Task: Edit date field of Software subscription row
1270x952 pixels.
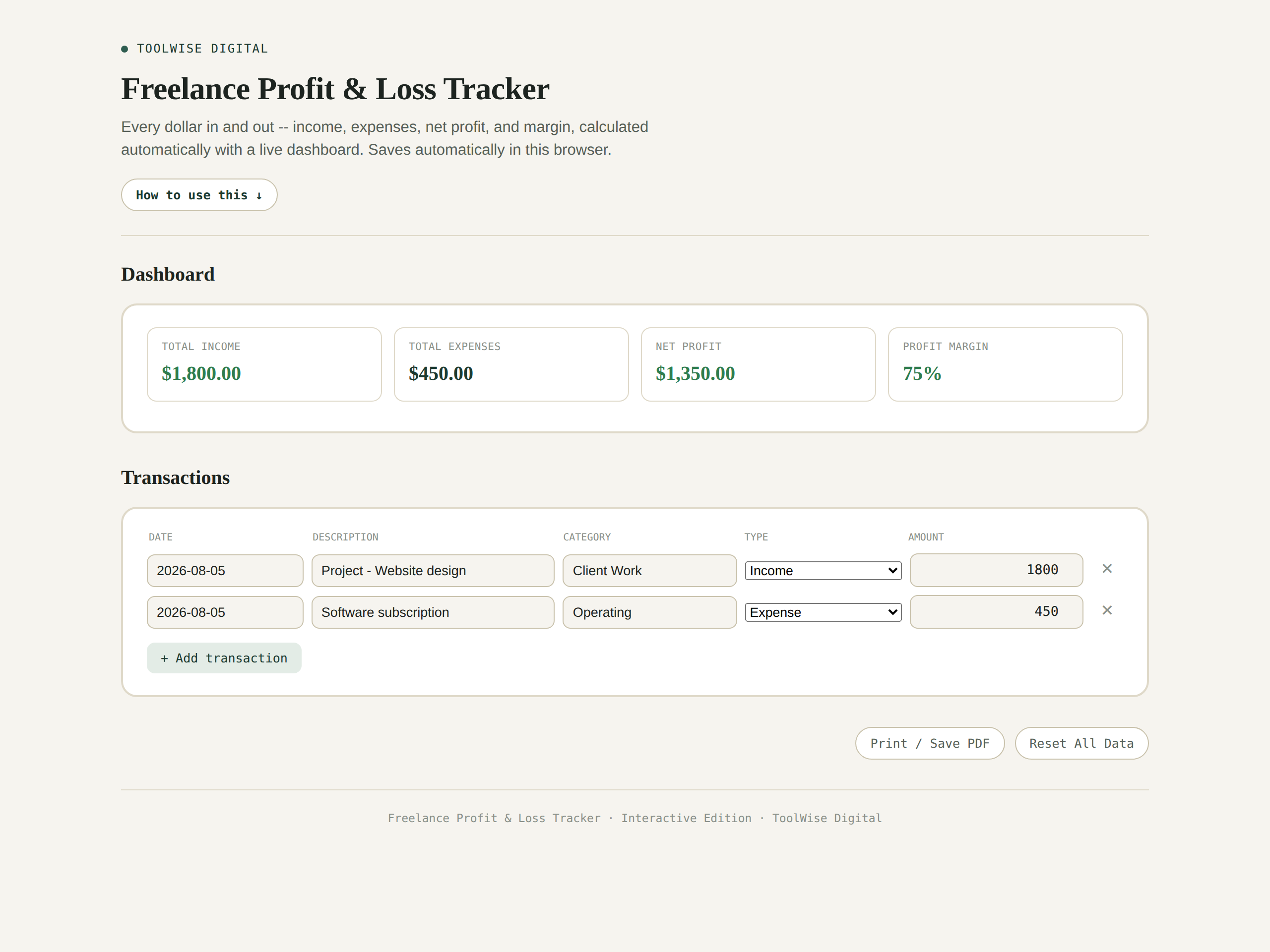Action: 225,612
